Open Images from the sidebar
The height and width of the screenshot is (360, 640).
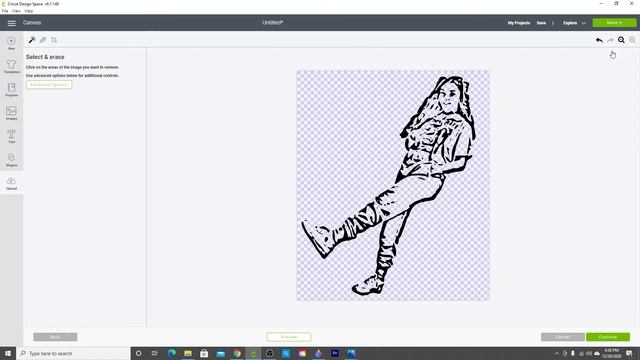11,113
